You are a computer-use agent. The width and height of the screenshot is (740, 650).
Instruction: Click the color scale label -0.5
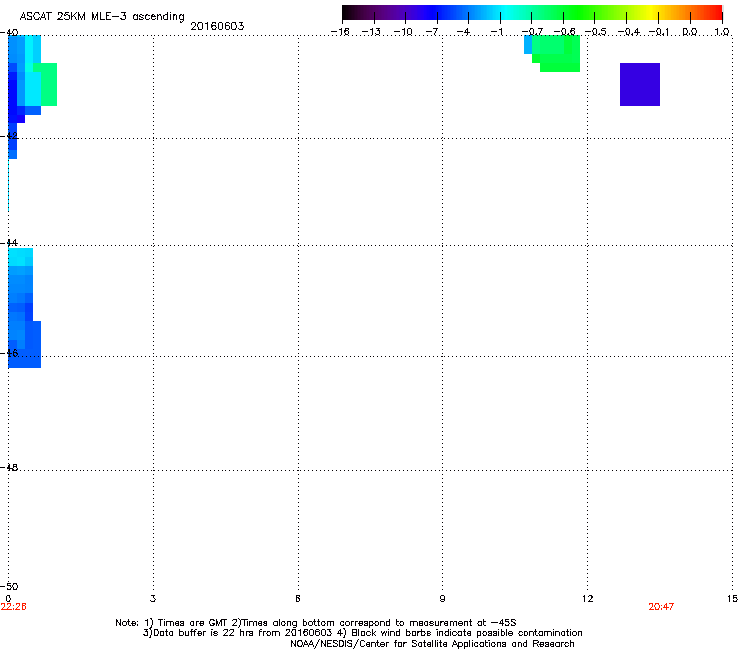pyautogui.click(x=596, y=32)
